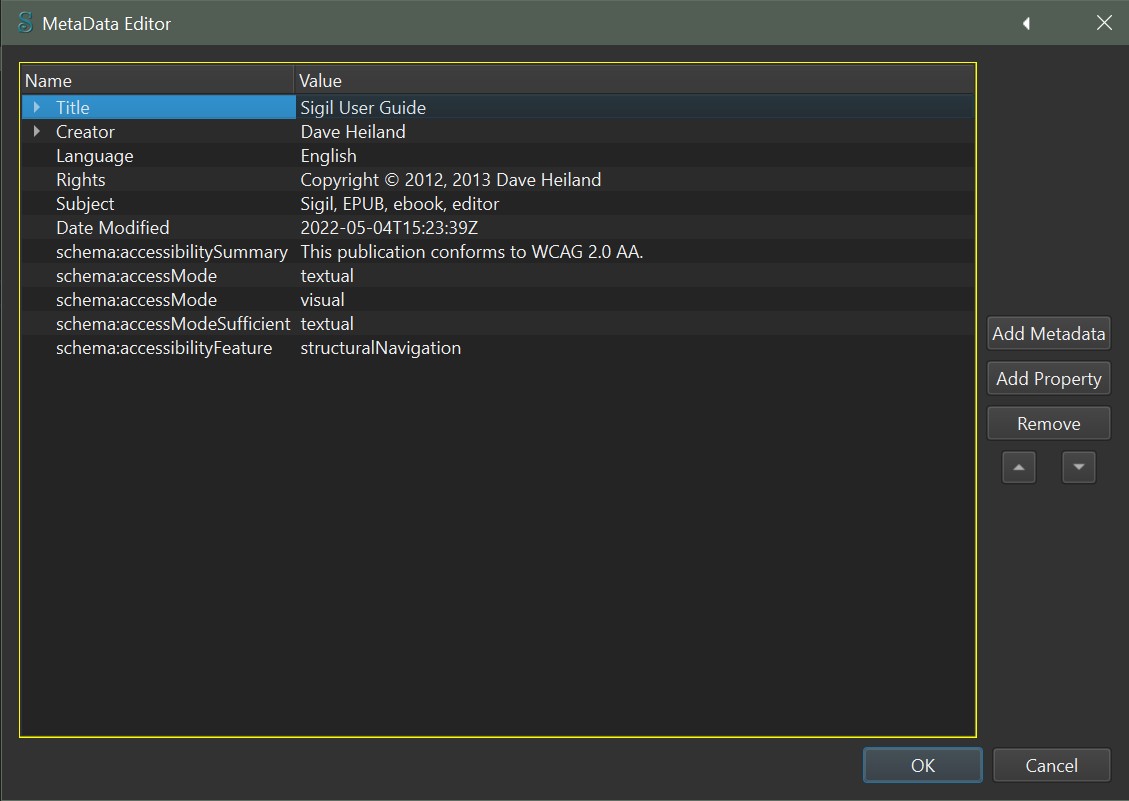Click the 'English' language value

point(328,156)
